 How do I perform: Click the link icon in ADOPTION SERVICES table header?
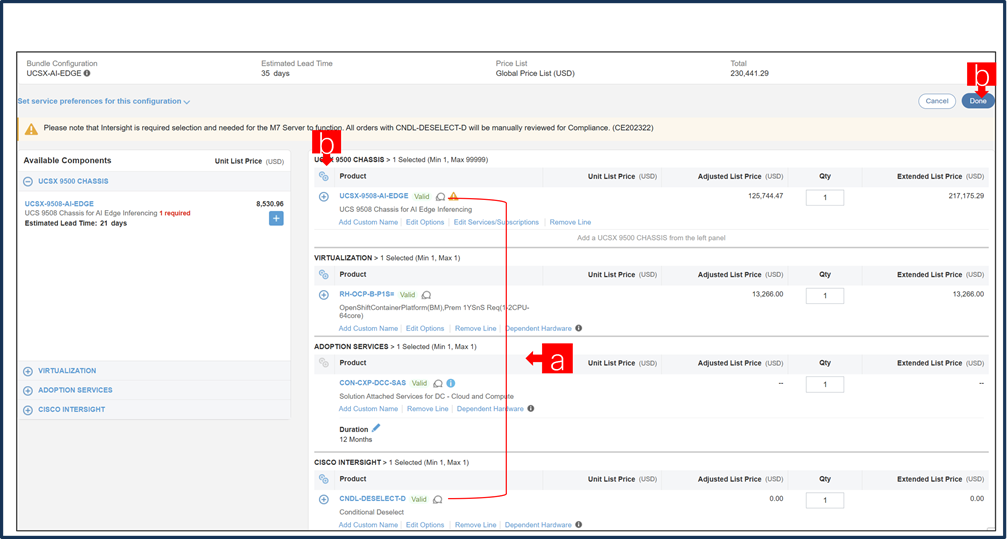pyautogui.click(x=324, y=363)
